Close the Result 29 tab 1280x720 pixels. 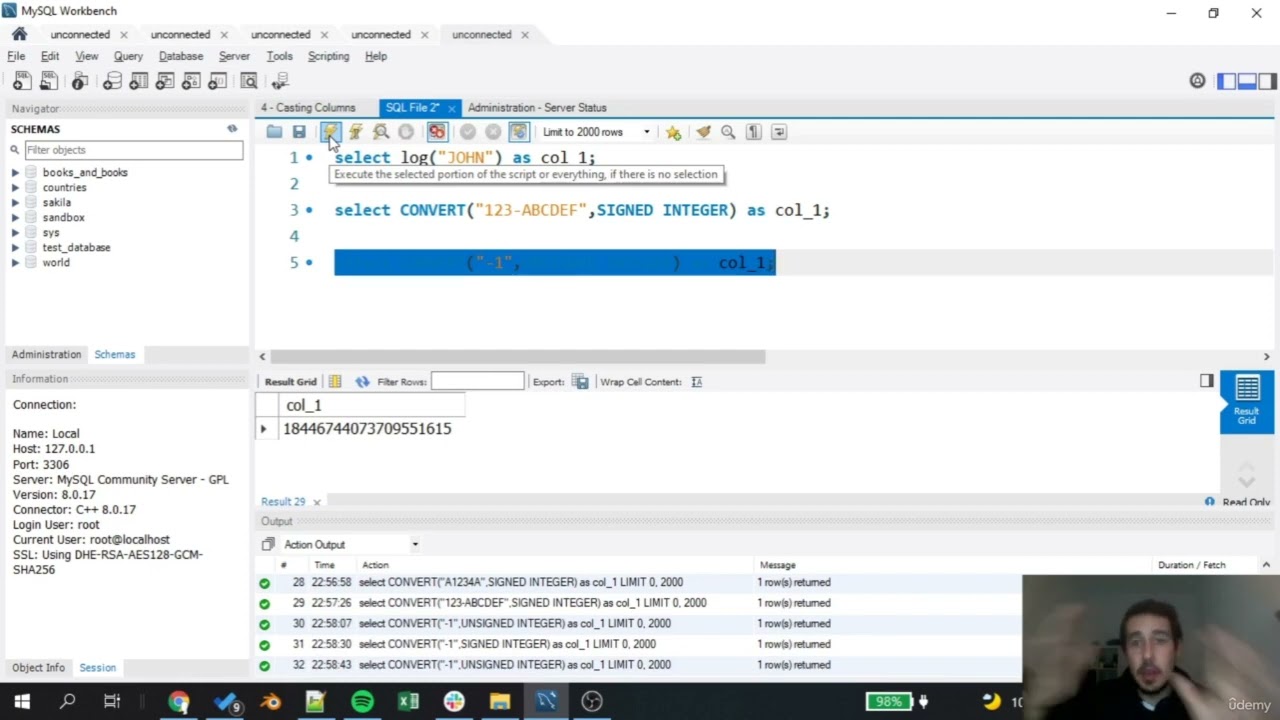[x=317, y=502]
